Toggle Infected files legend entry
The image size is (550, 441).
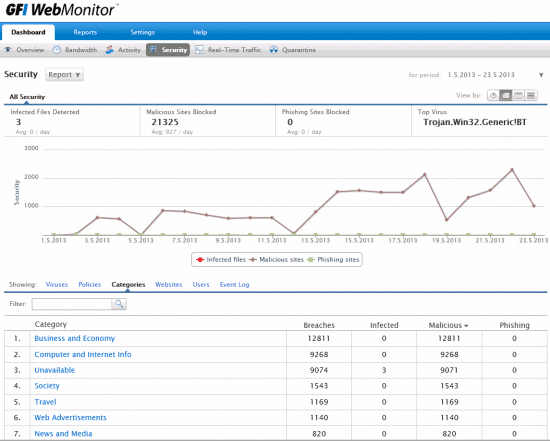221,260
